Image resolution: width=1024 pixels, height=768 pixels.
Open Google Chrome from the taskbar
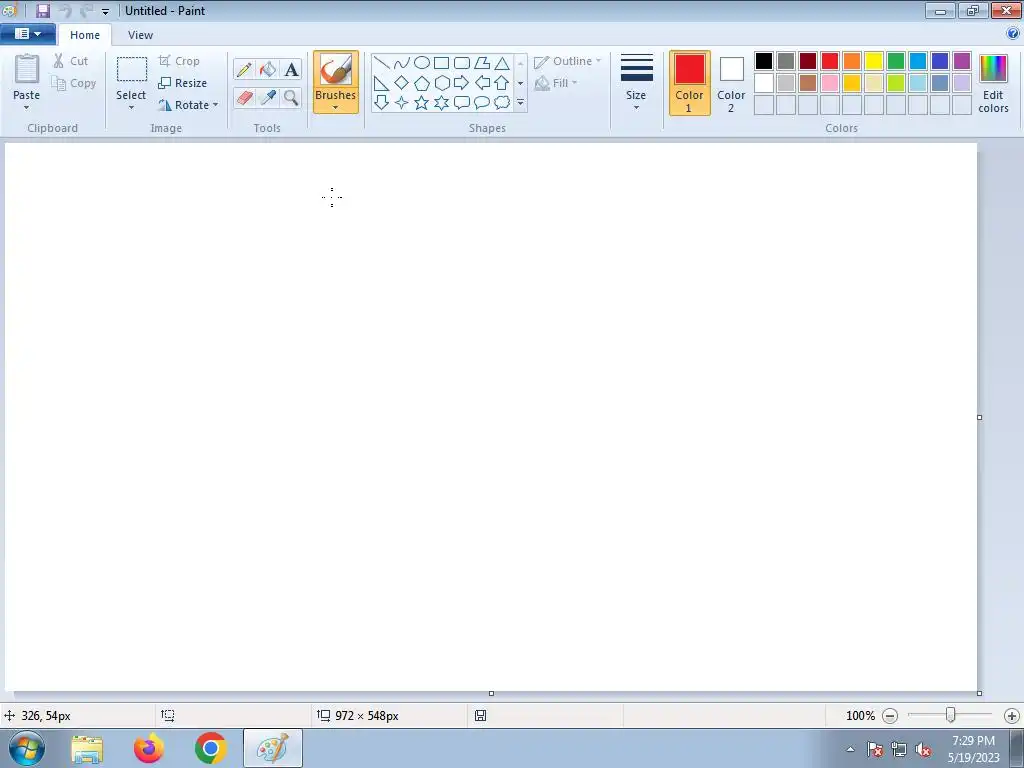click(210, 748)
